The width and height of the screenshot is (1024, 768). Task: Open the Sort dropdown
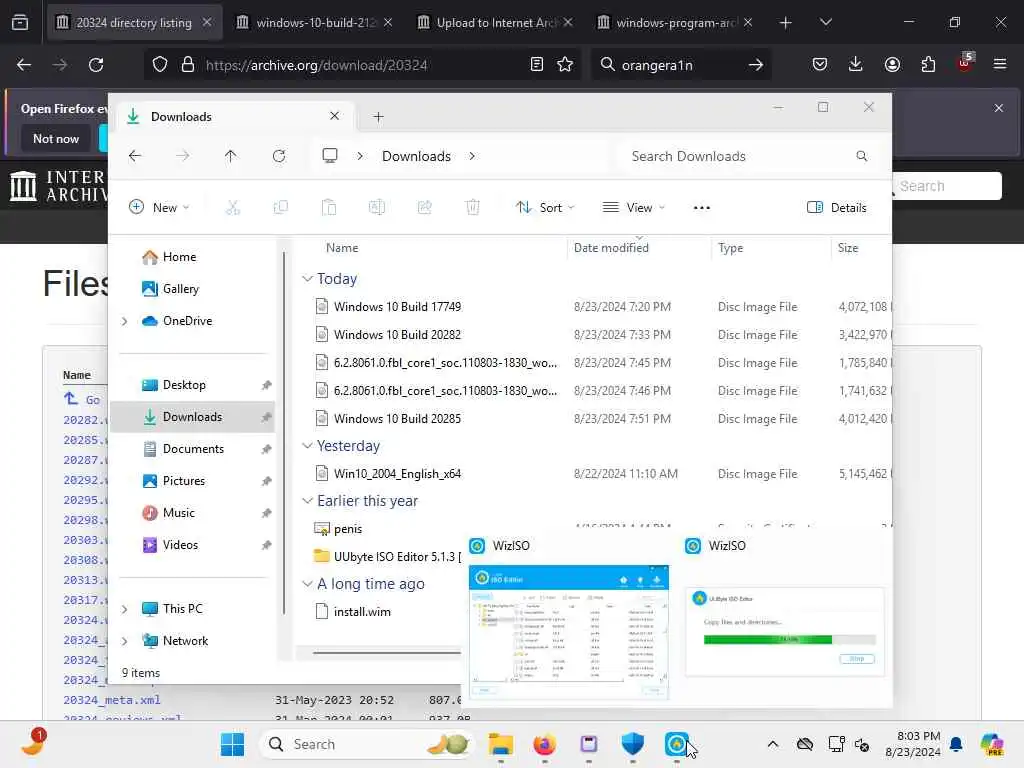(545, 208)
